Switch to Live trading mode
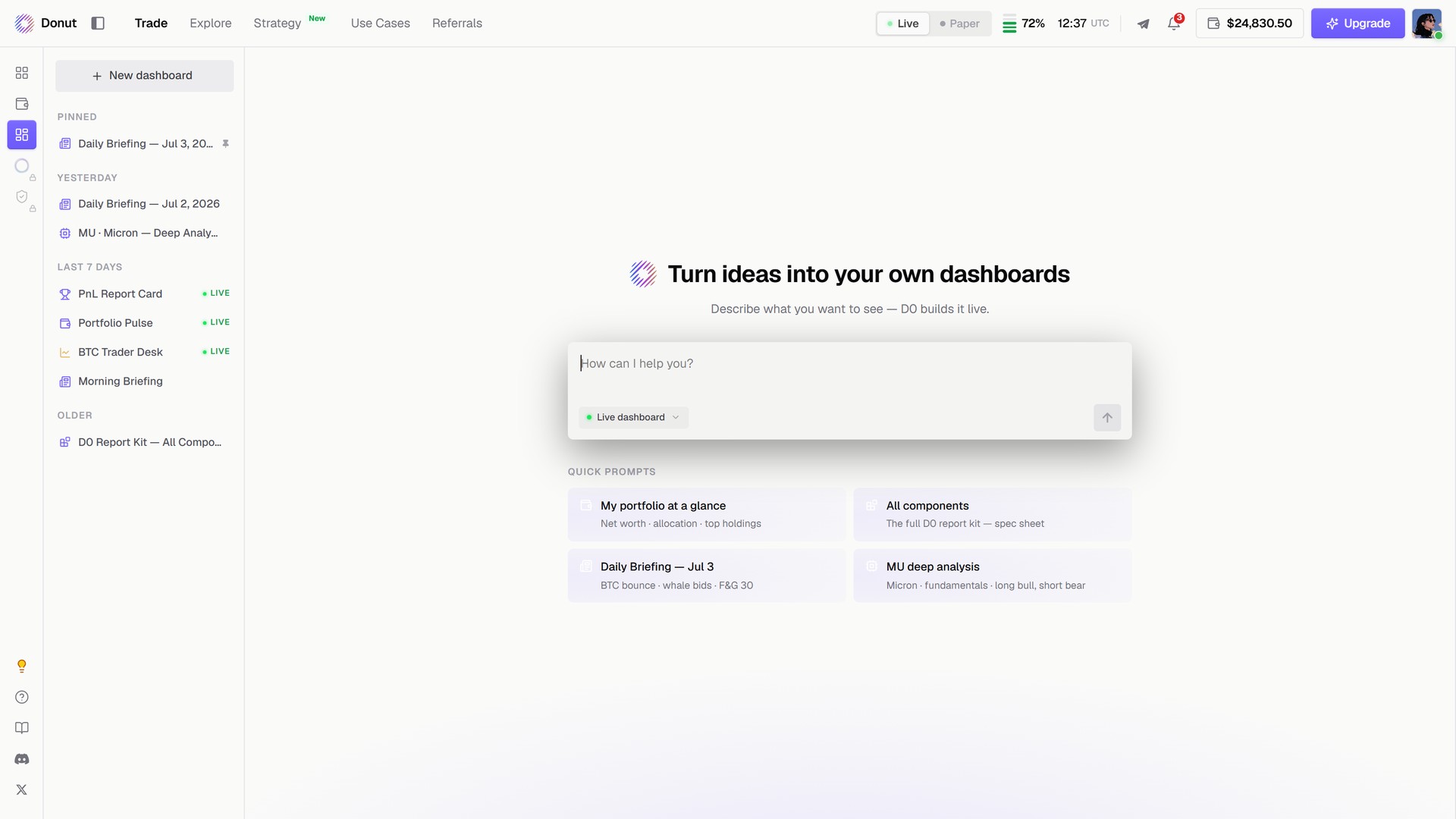This screenshot has width=1456, height=819. pyautogui.click(x=902, y=24)
